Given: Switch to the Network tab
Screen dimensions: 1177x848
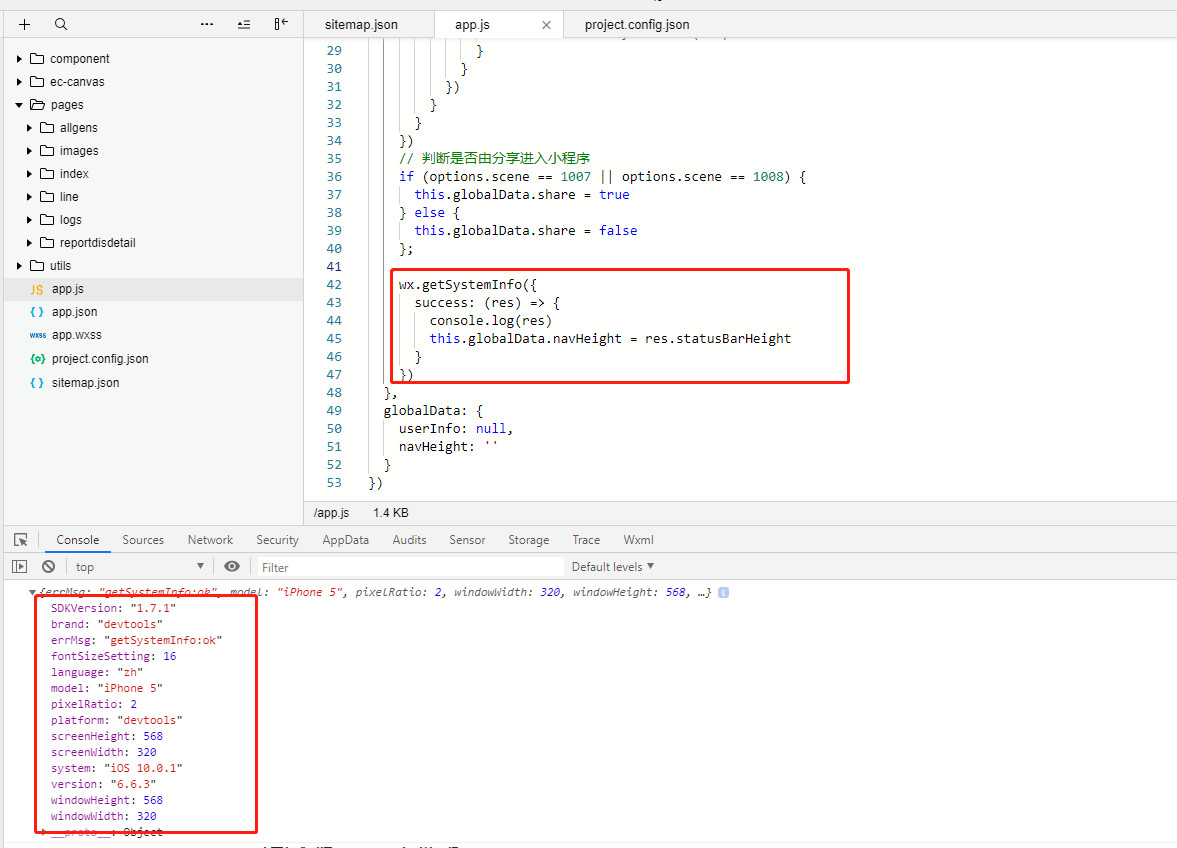Looking at the screenshot, I should click(x=210, y=540).
